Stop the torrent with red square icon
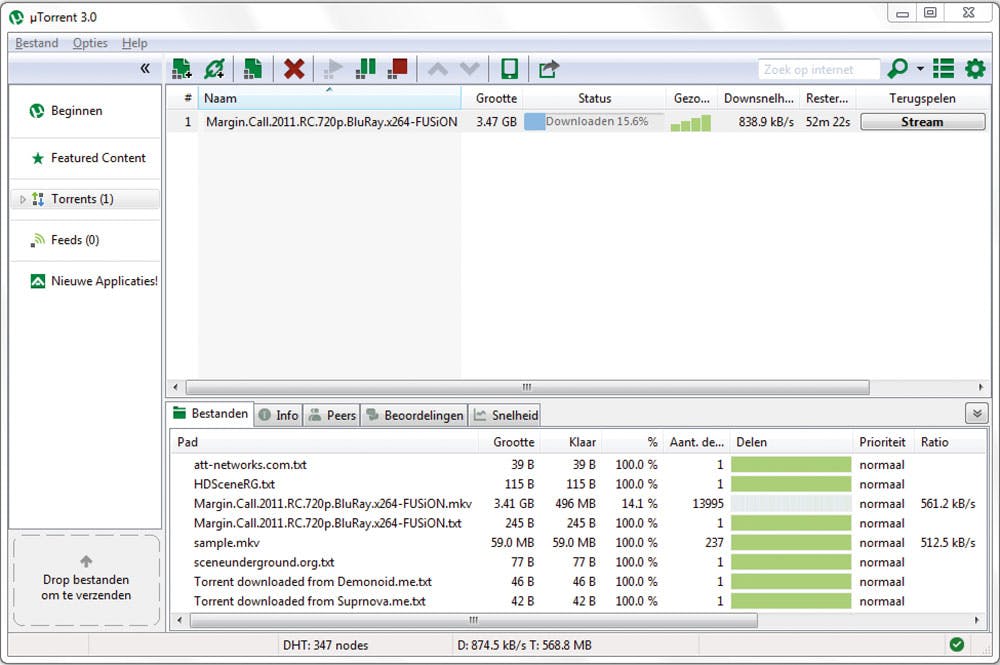This screenshot has width=1000, height=665. [x=397, y=69]
